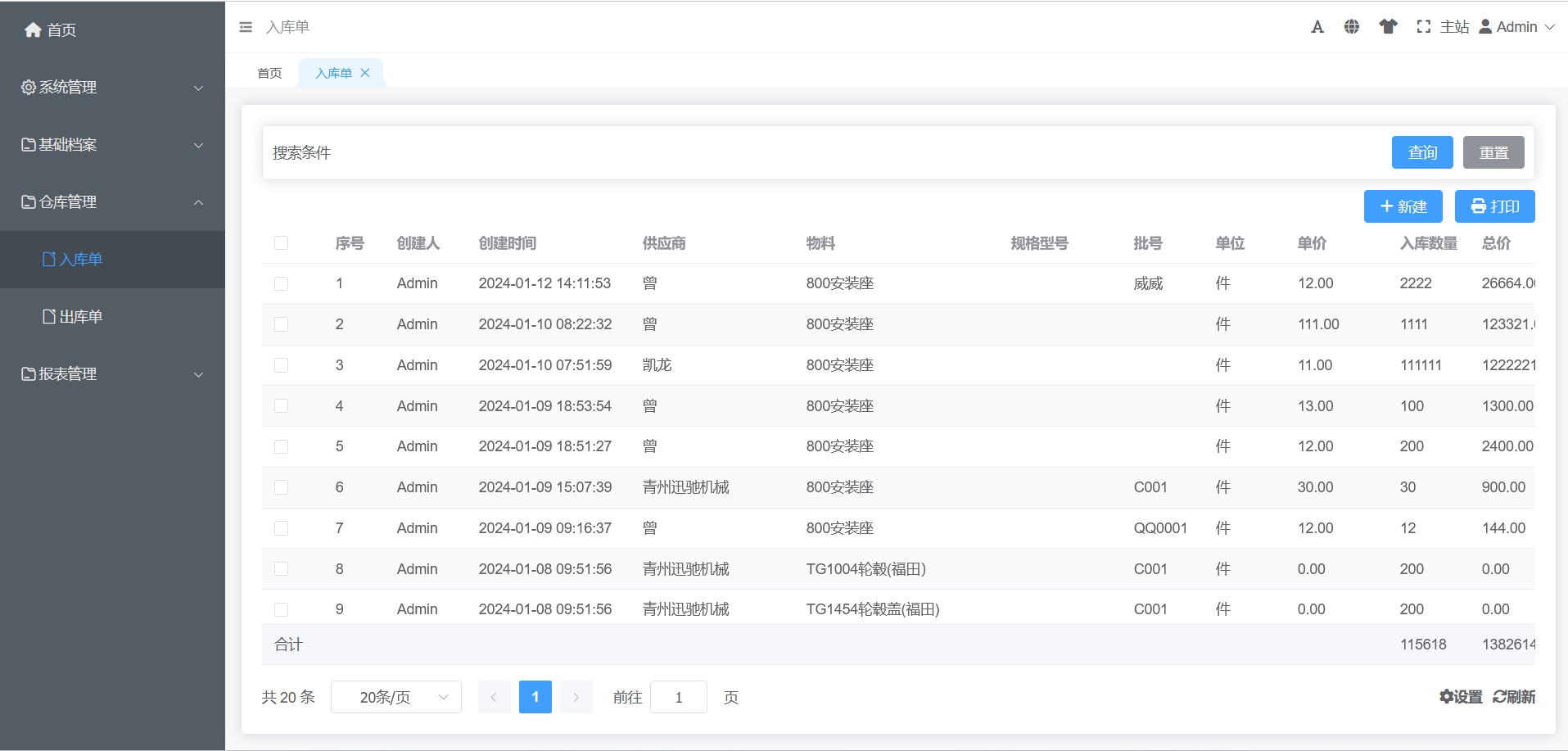Click the 刷新 refresh control

(x=1514, y=697)
